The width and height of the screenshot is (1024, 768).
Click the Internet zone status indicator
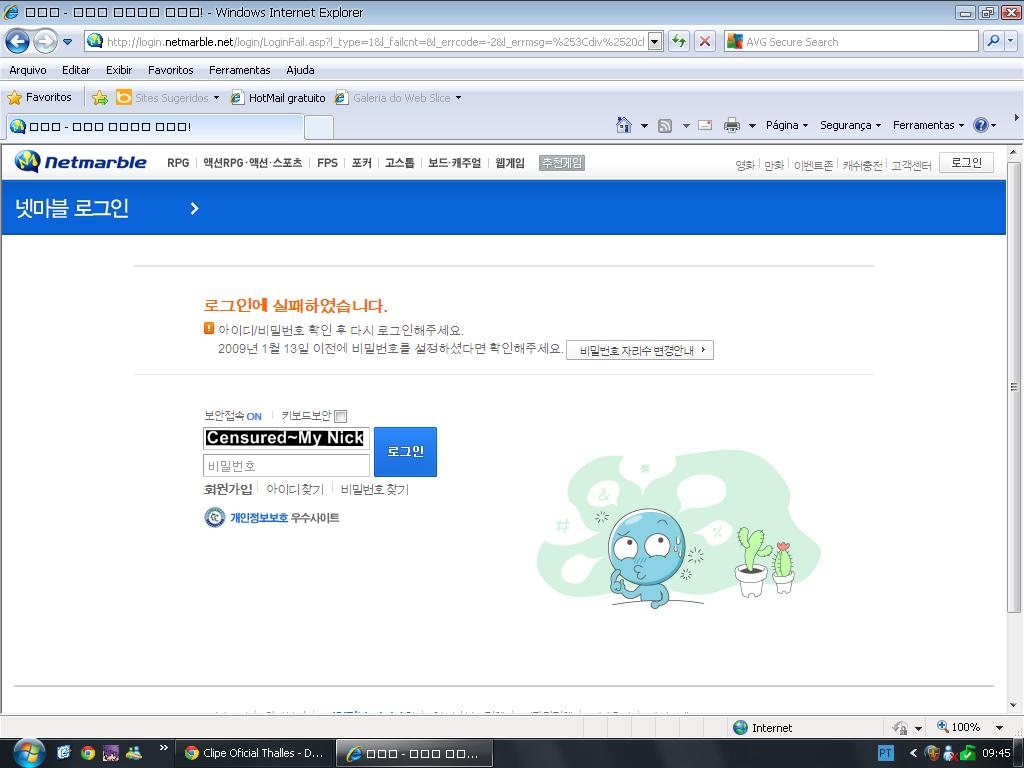763,728
